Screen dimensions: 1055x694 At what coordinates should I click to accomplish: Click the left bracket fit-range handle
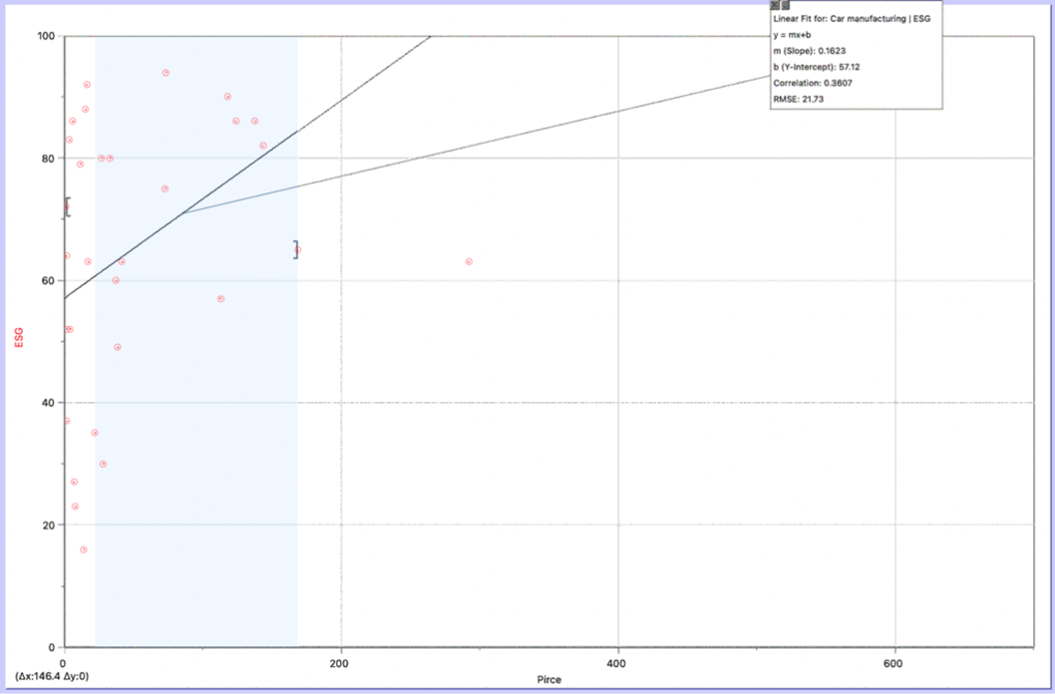coord(67,207)
